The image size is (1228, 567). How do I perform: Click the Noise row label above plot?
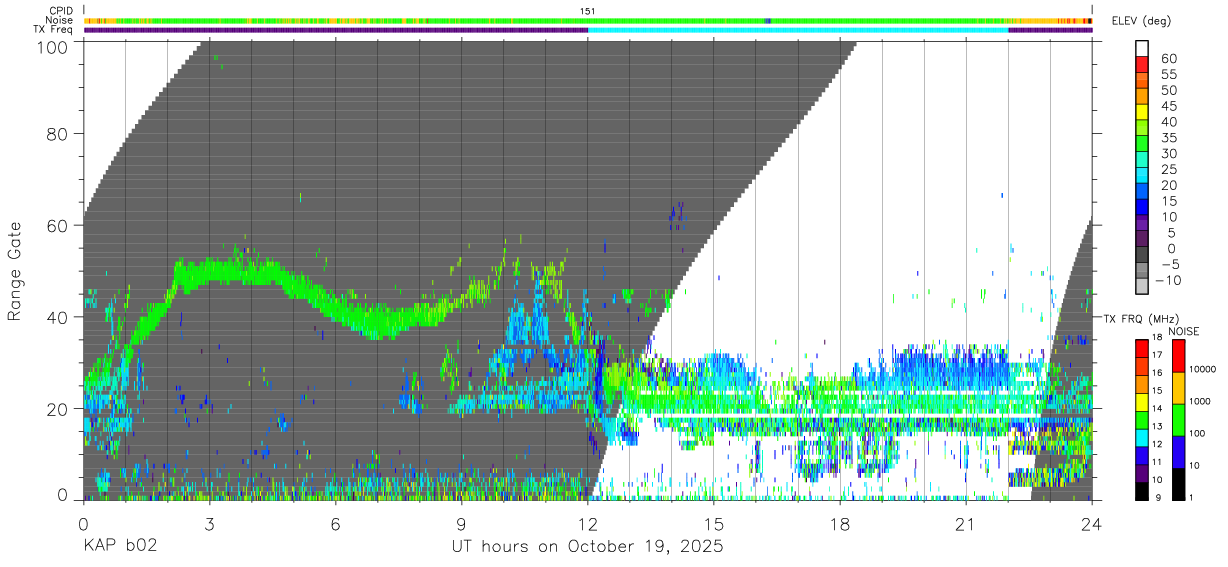(x=59, y=20)
